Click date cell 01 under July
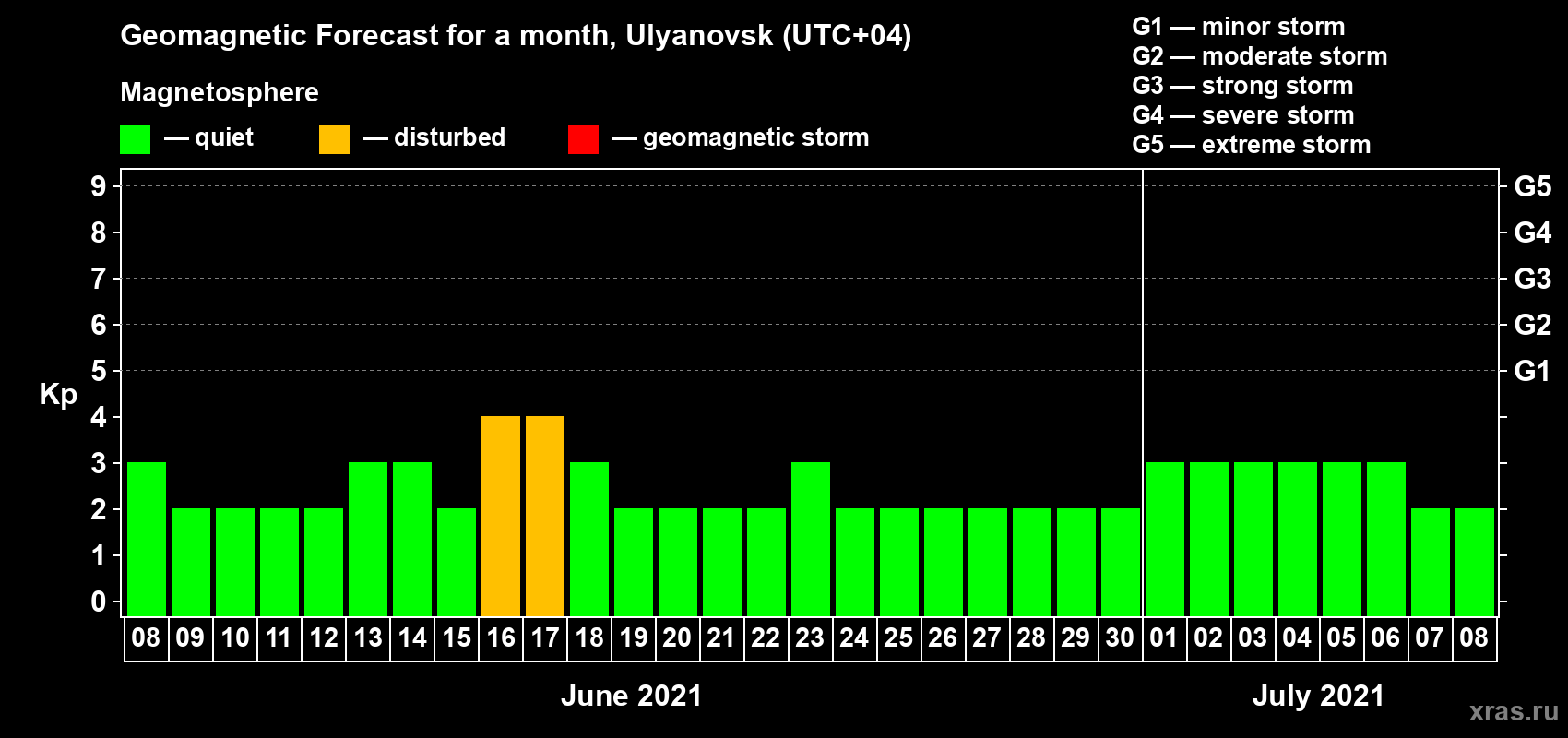Image resolution: width=1568 pixels, height=738 pixels. coord(1164,638)
